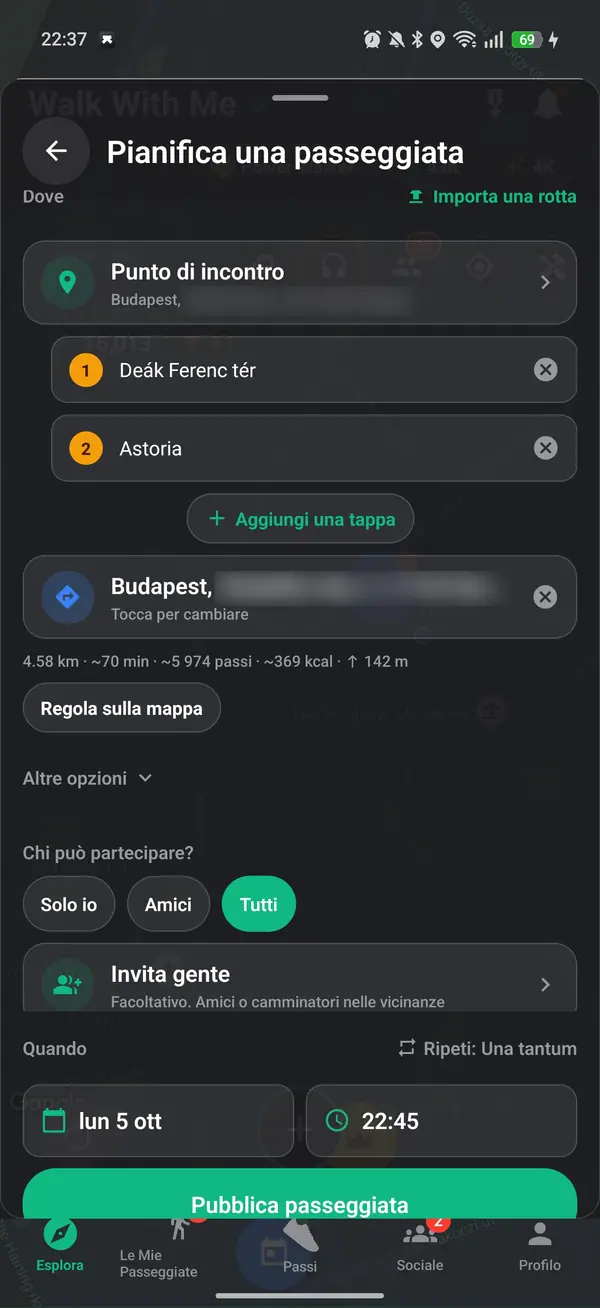Viewport: 600px width, 1308px height.
Task: Tap Aggiungi una tappa button
Action: click(x=300, y=519)
